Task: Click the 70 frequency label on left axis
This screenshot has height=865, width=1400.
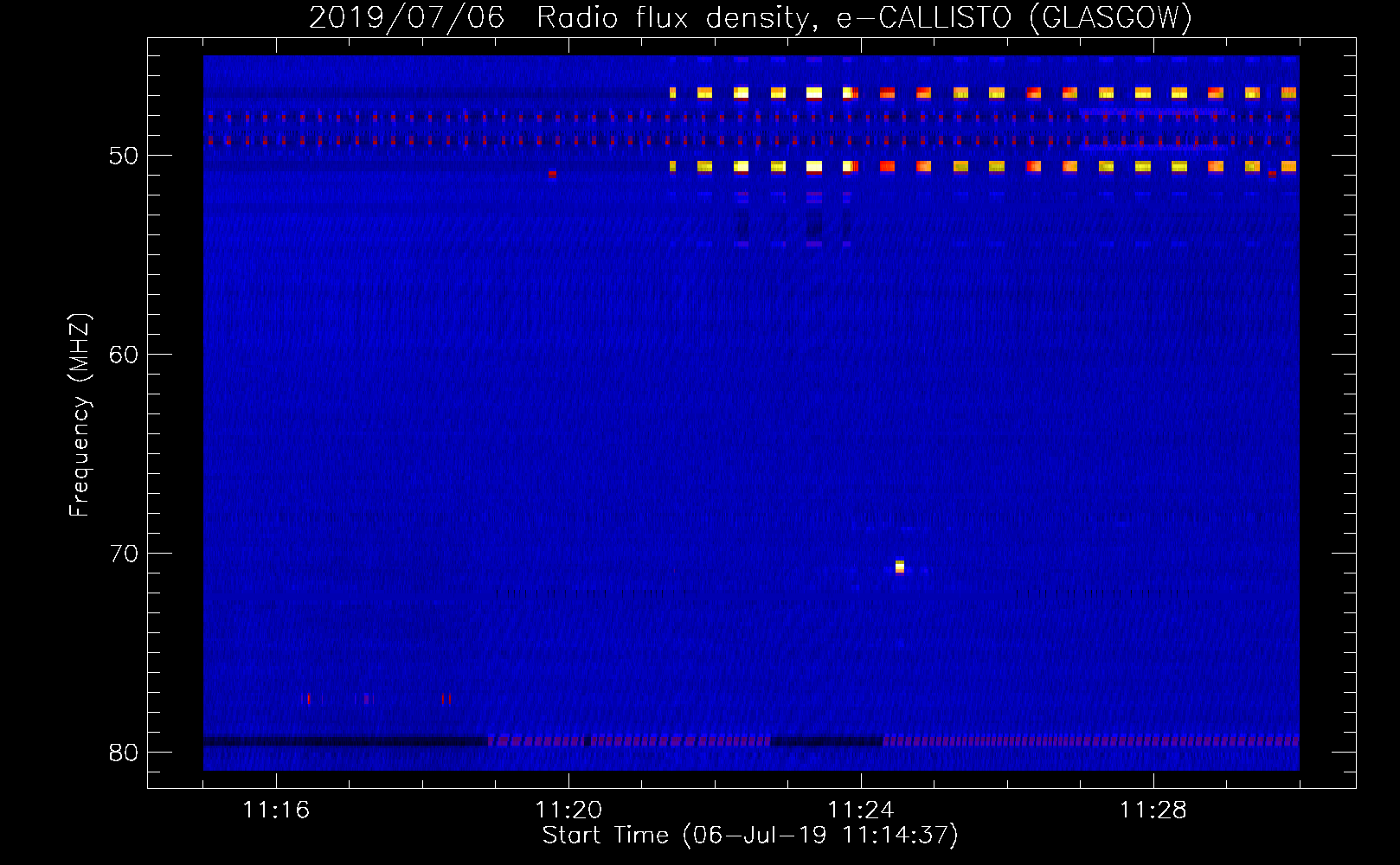Action: point(124,554)
